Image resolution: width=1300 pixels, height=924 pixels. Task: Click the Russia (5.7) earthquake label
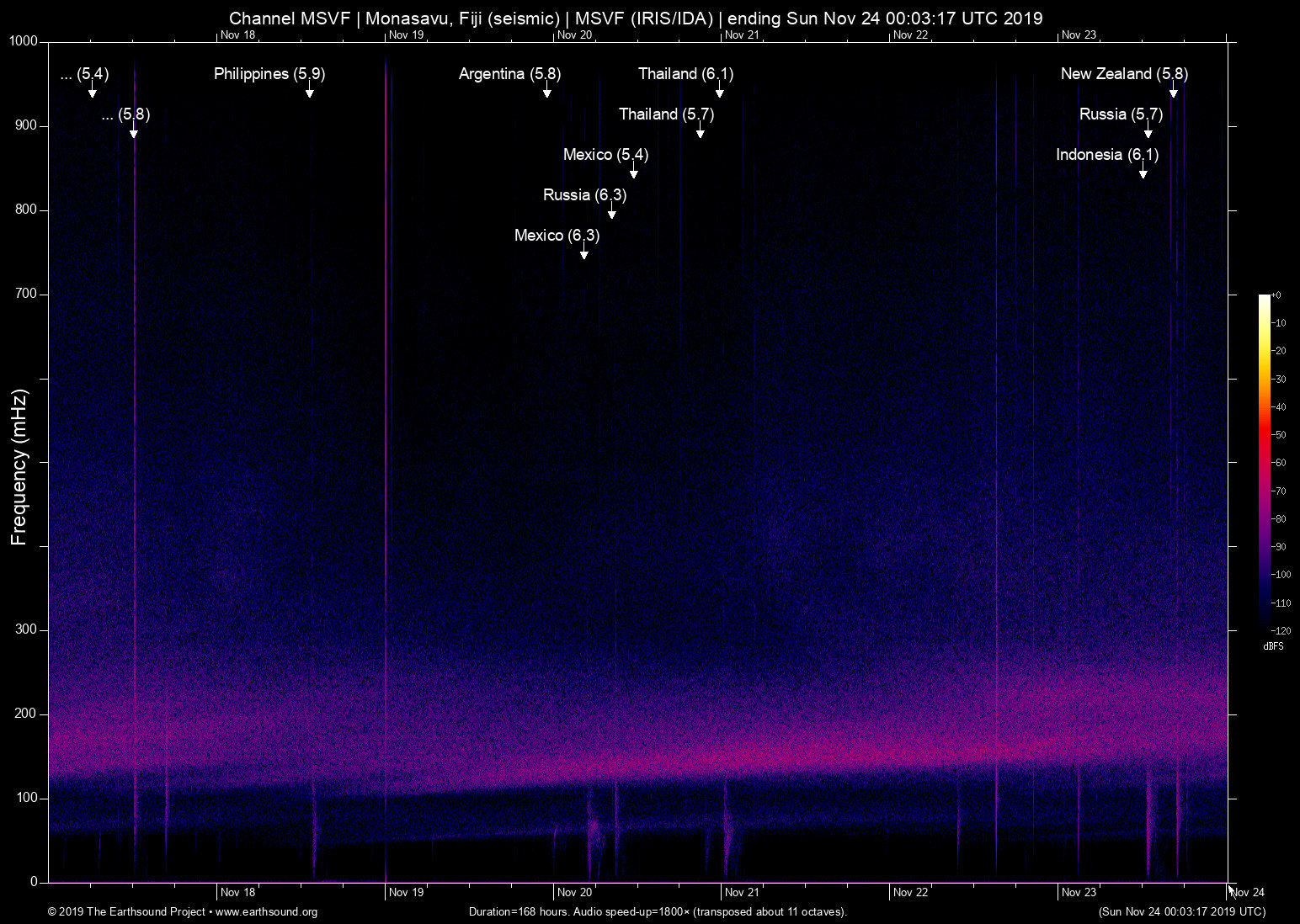pyautogui.click(x=1121, y=114)
